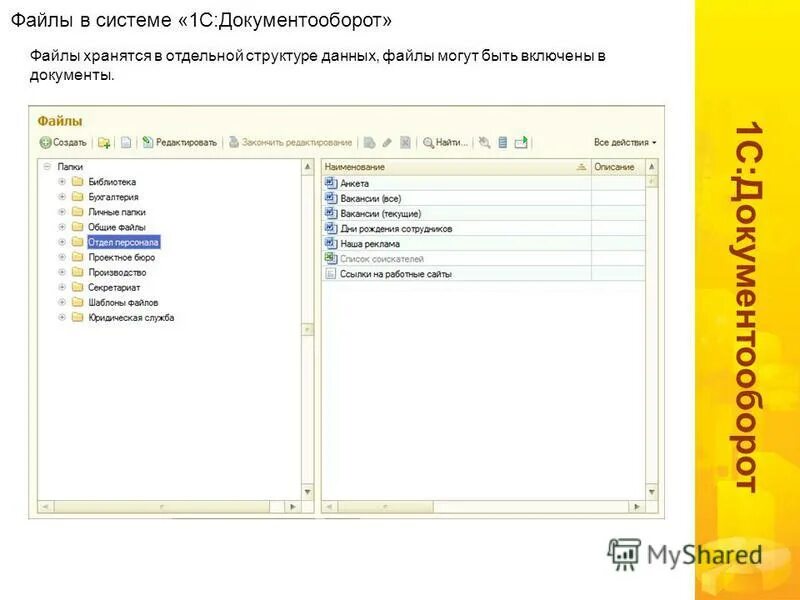800x600 pixels.
Task: Click the cancel search icon
Action: click(484, 141)
